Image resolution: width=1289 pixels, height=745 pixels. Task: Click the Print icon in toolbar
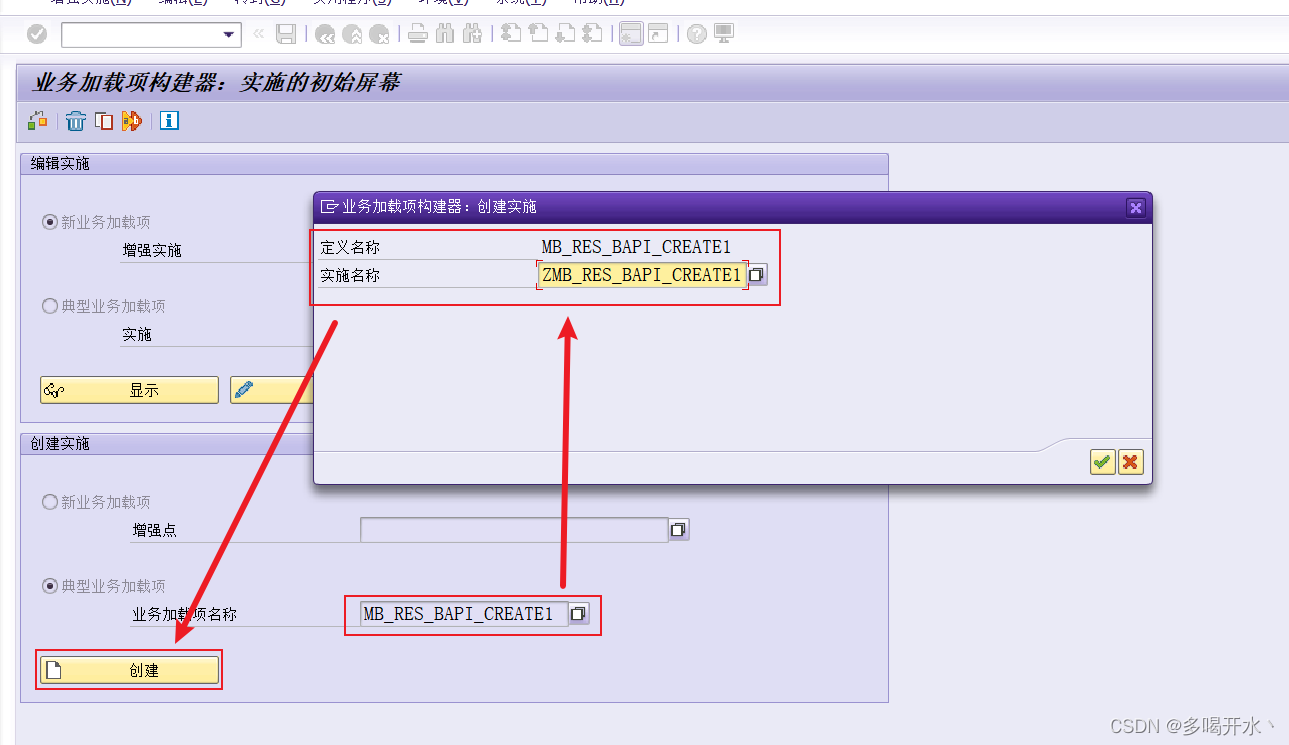point(417,33)
